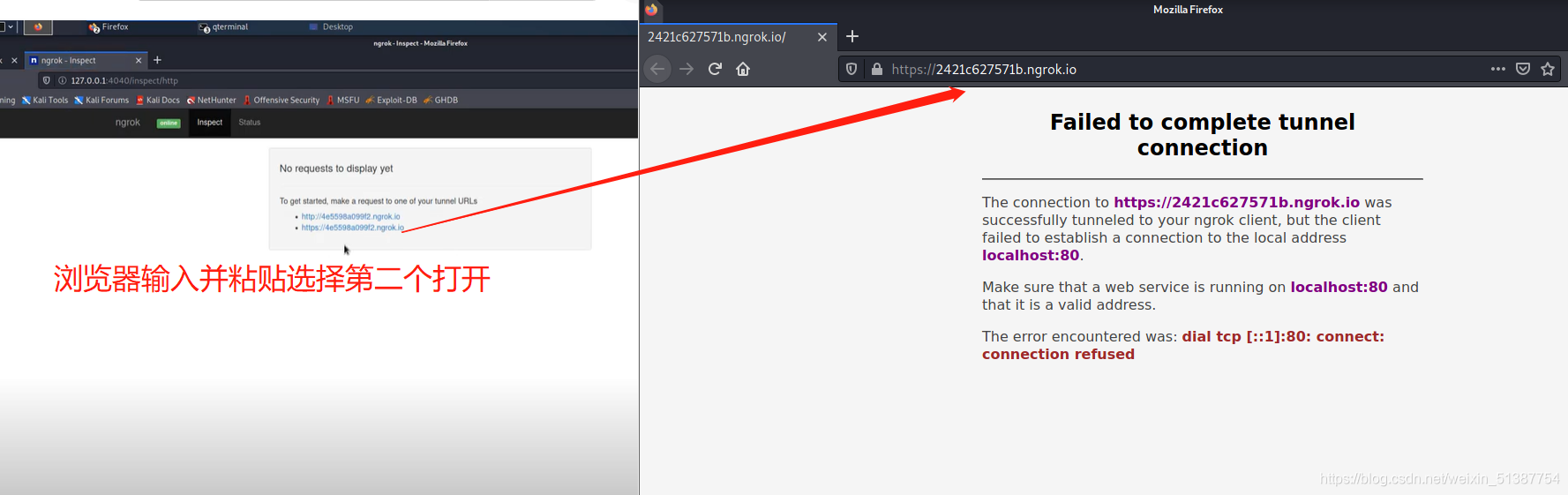Click site info icon in 127.0.0.1 address bar

tap(62, 80)
